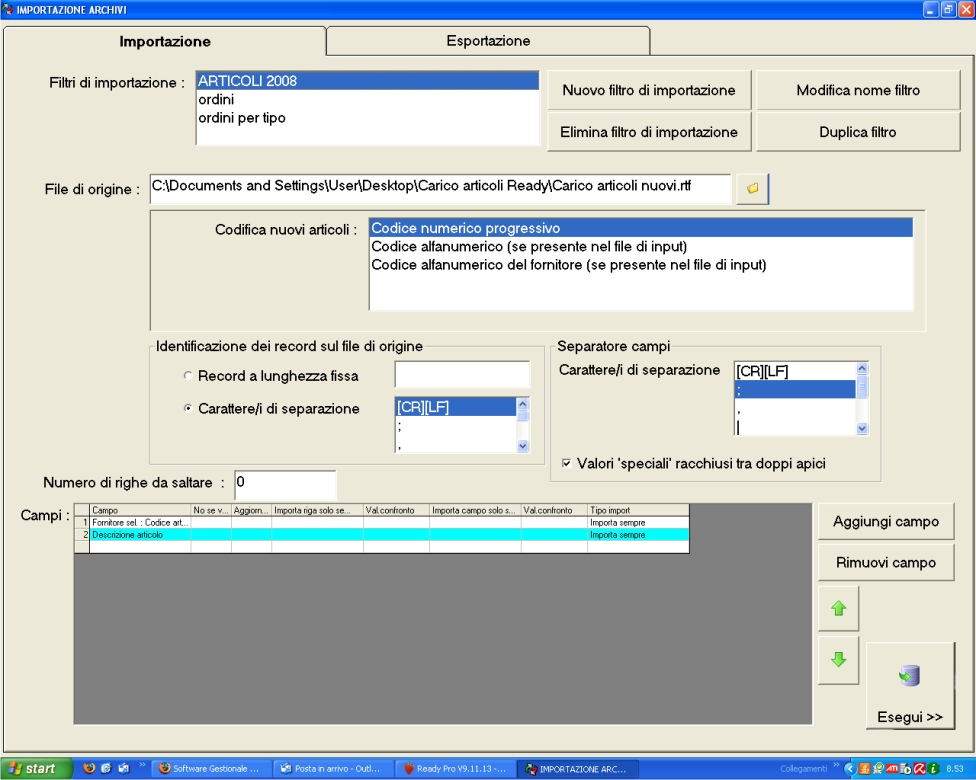Viewport: 976px width, 780px height.
Task: Switch to Posta in arrivo Outlook window
Action: (x=333, y=769)
